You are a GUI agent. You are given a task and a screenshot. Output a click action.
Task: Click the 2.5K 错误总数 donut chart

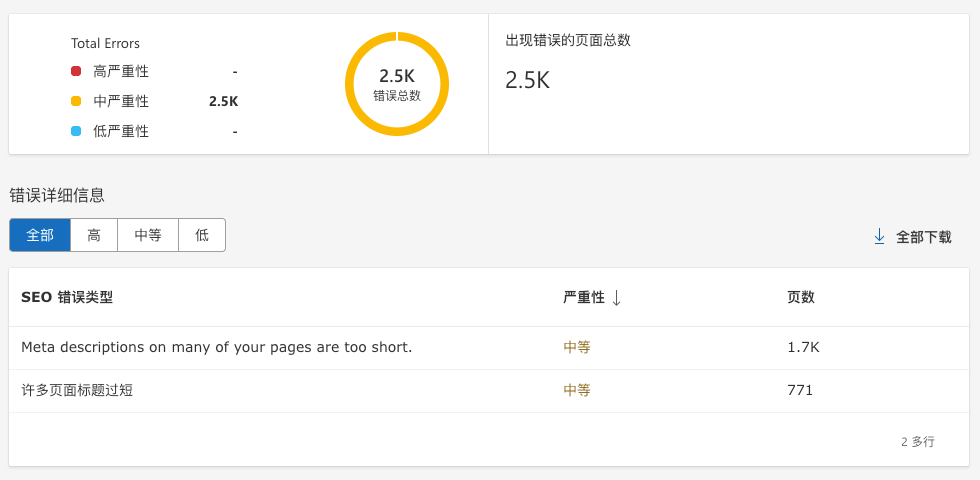coord(397,84)
